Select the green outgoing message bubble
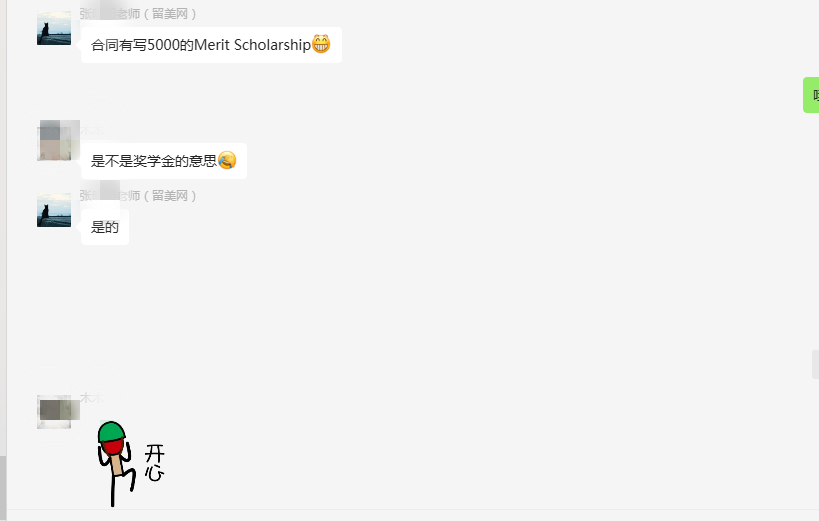Screen dimensions: 819x521 point(811,95)
